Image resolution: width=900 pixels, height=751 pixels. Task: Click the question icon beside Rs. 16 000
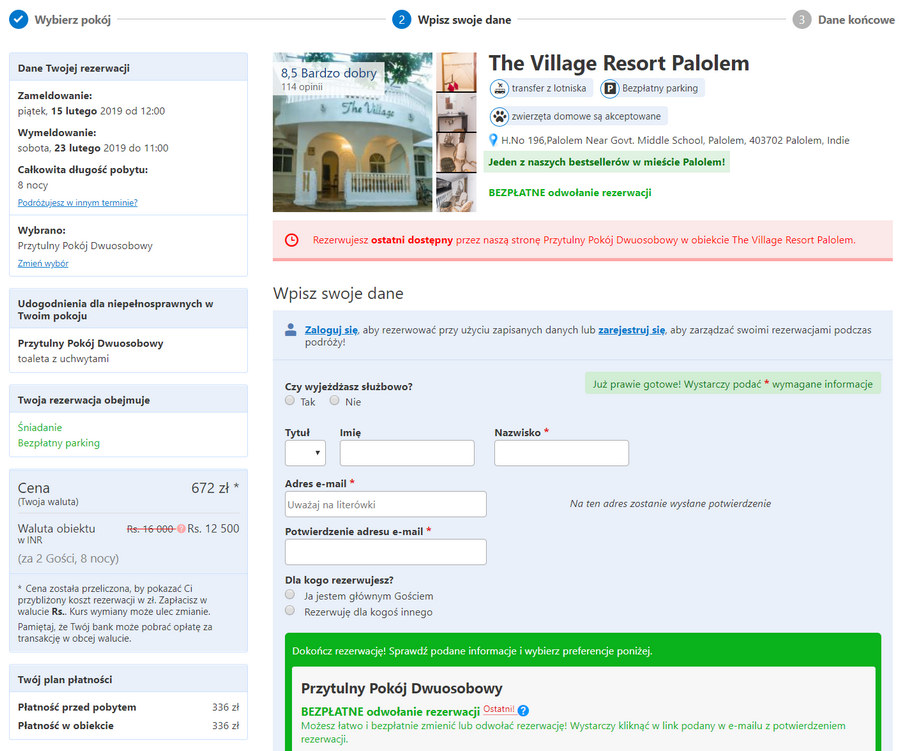[181, 529]
